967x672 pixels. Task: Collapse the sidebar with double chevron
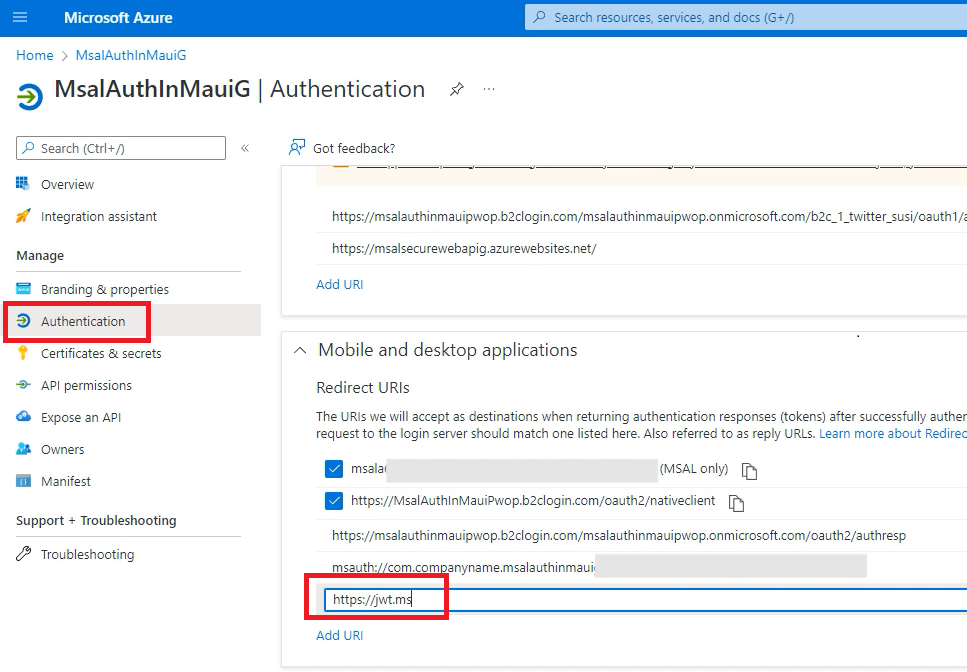245,148
